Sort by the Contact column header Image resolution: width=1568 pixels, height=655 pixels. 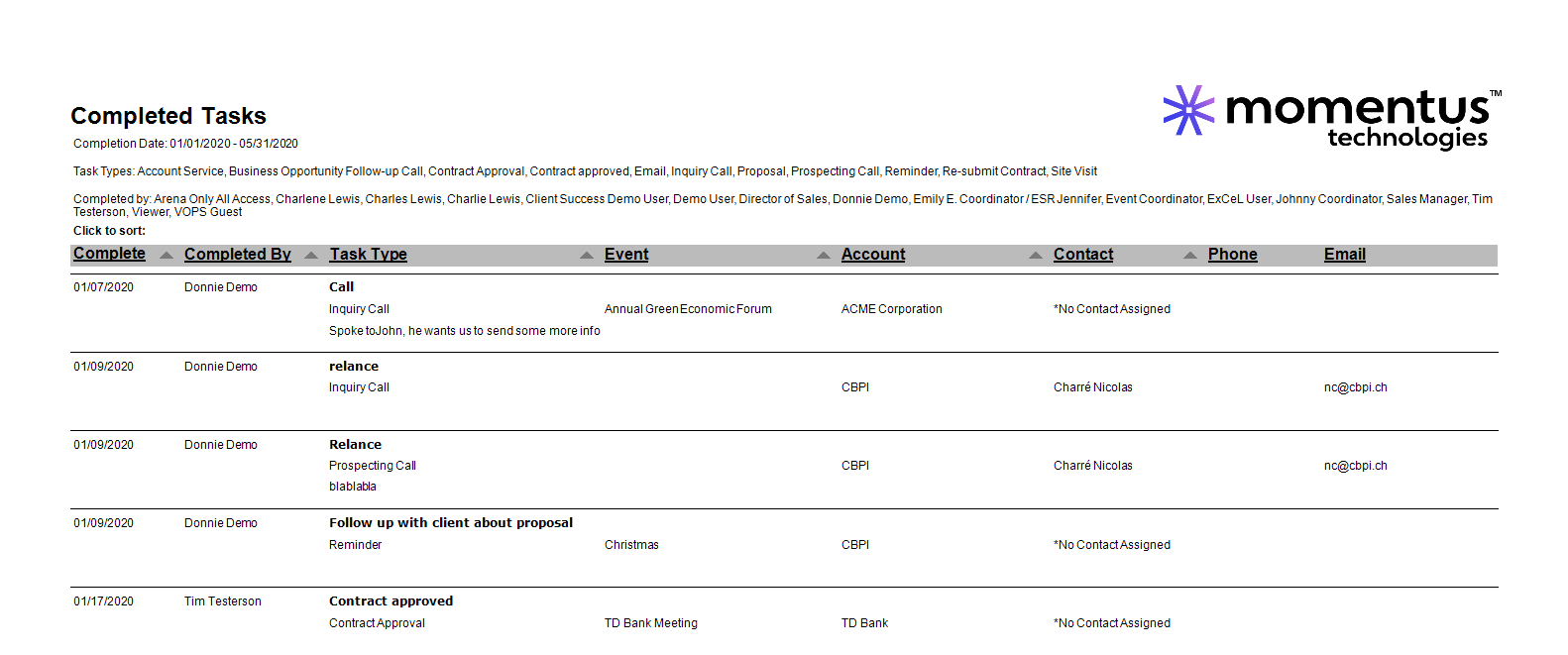(x=1083, y=255)
